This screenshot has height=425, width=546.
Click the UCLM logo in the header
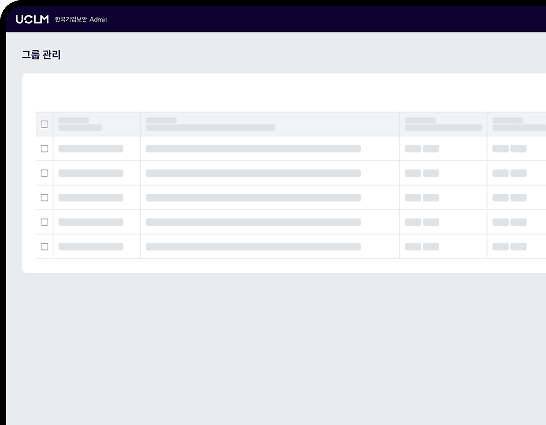tap(32, 19)
